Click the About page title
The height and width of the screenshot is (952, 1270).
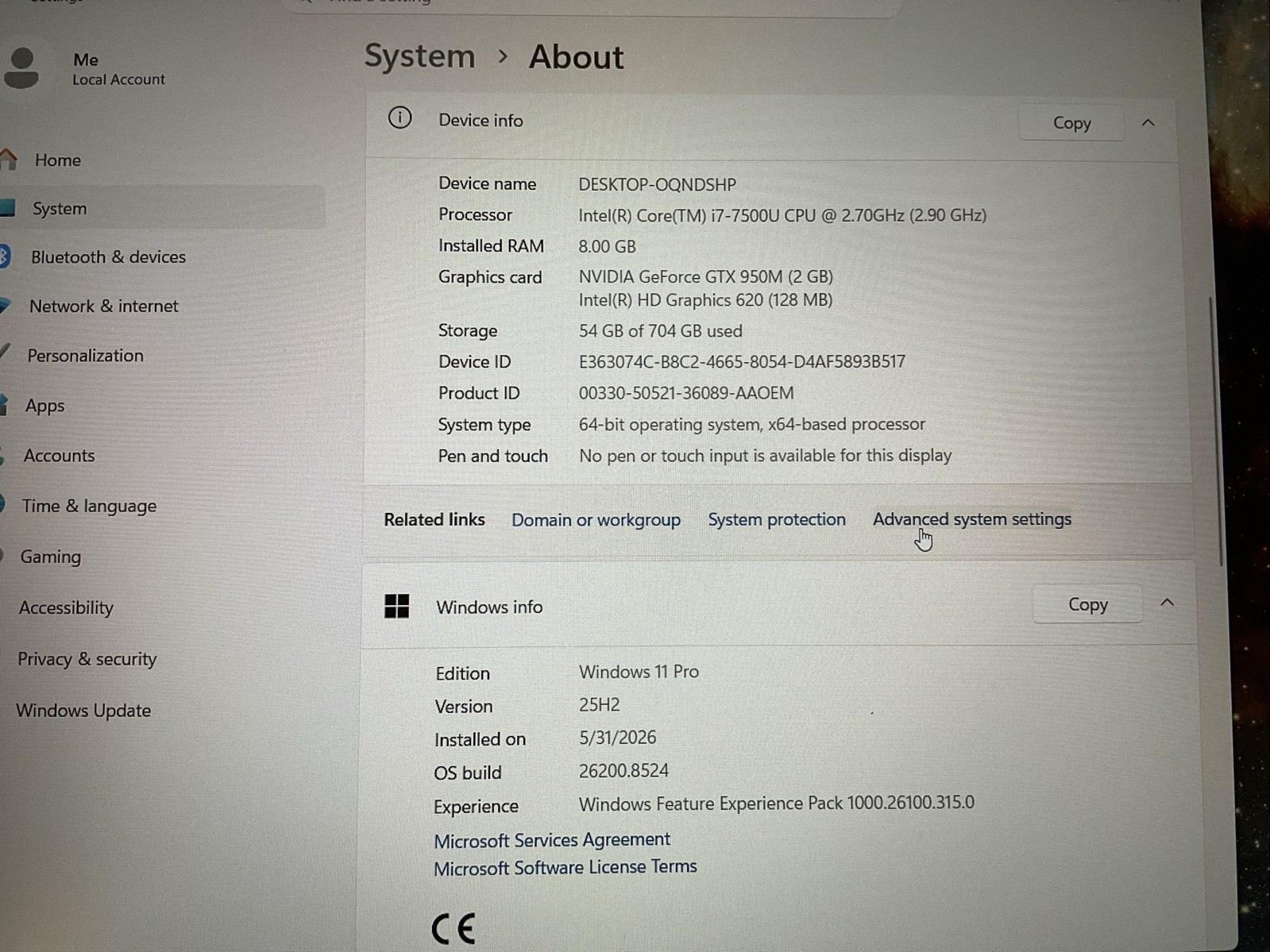pyautogui.click(x=576, y=57)
